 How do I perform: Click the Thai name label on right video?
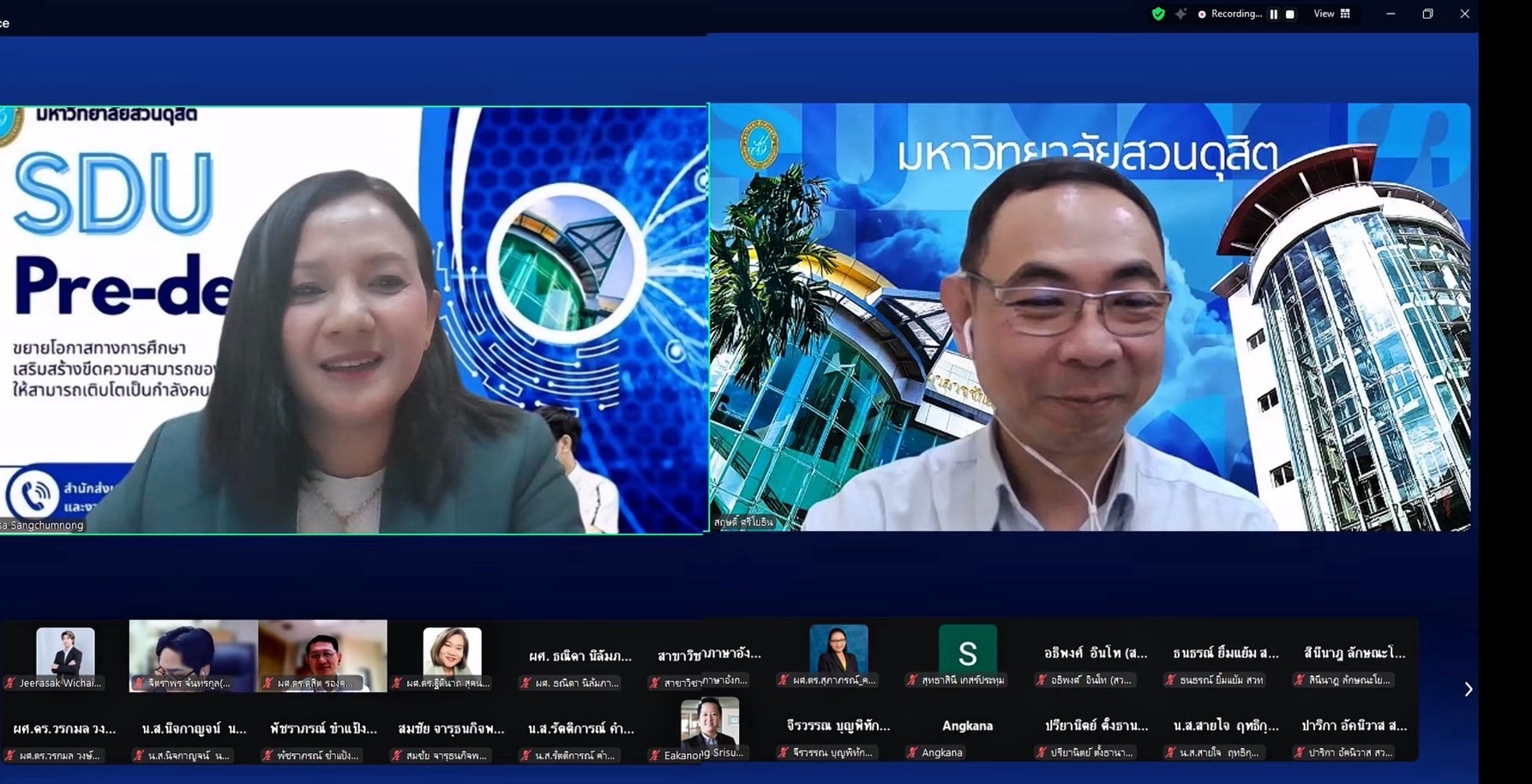pos(743,522)
